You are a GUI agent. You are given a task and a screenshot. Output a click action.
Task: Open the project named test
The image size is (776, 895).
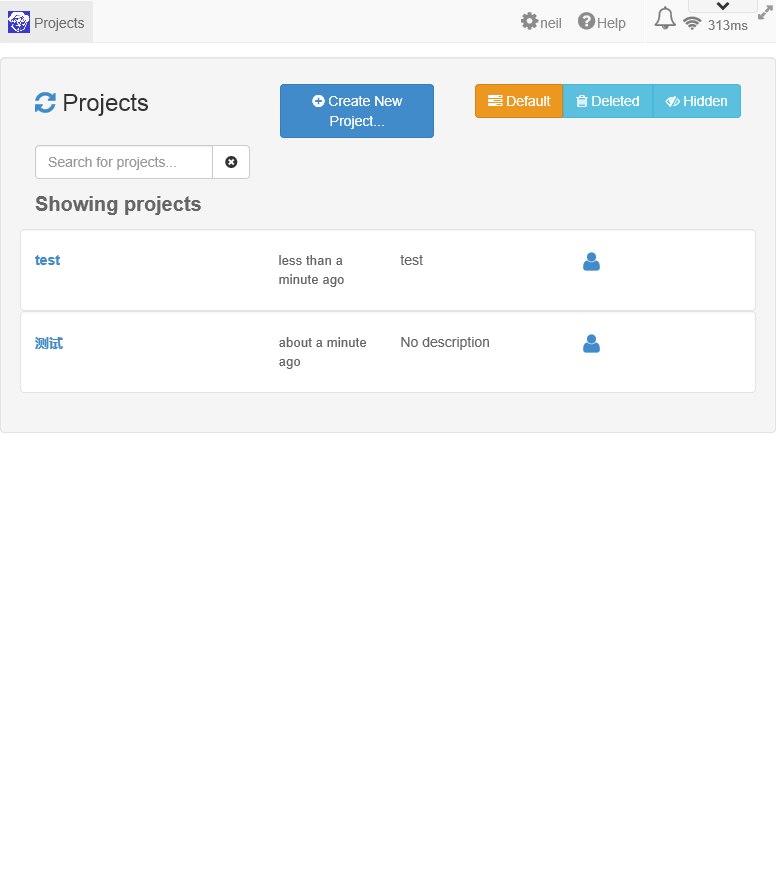(x=47, y=260)
